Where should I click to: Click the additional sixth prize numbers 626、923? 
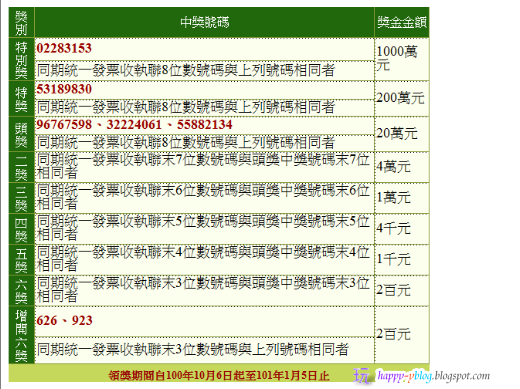tap(64, 321)
